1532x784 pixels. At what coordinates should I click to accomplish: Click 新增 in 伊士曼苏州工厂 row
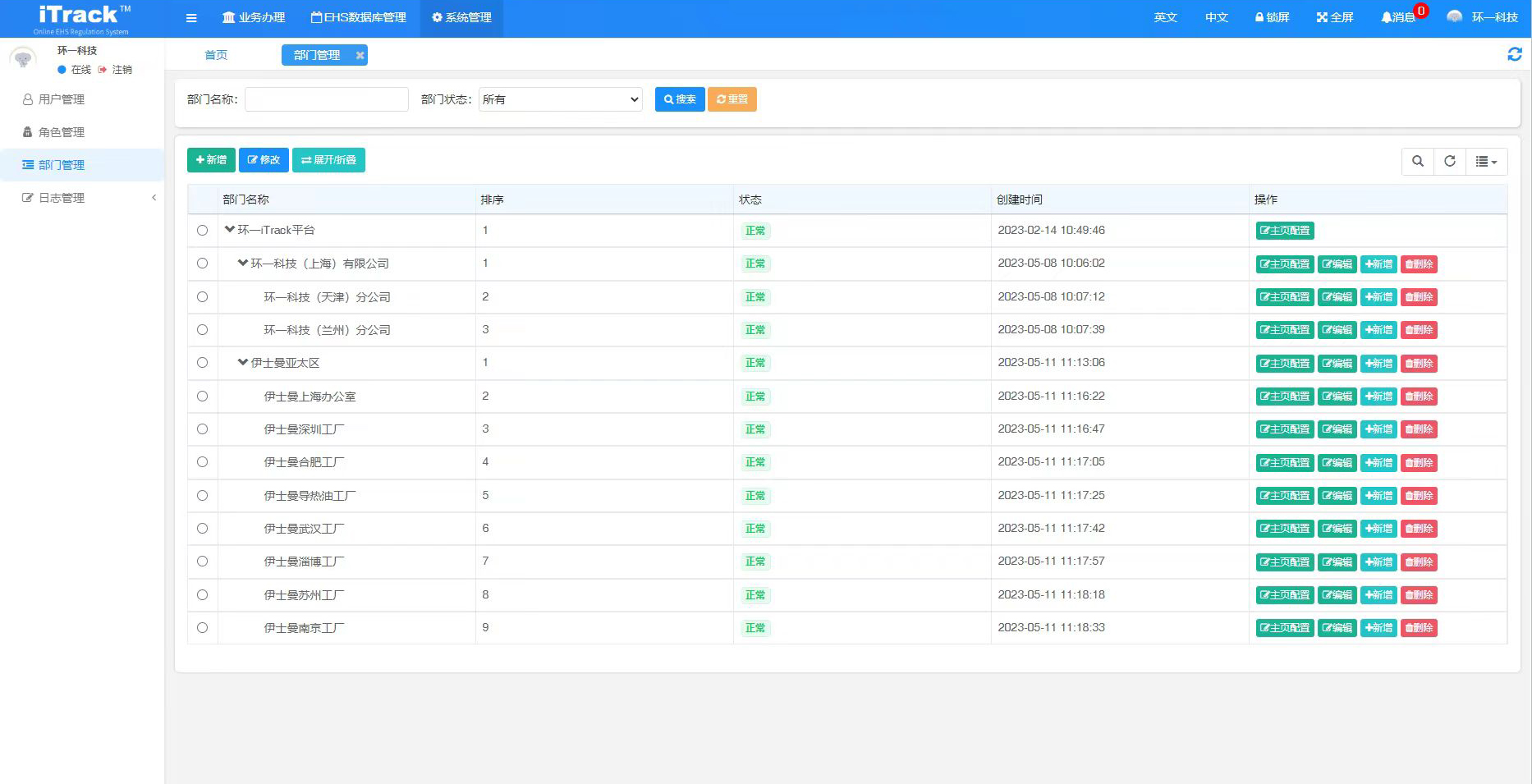pyautogui.click(x=1378, y=595)
